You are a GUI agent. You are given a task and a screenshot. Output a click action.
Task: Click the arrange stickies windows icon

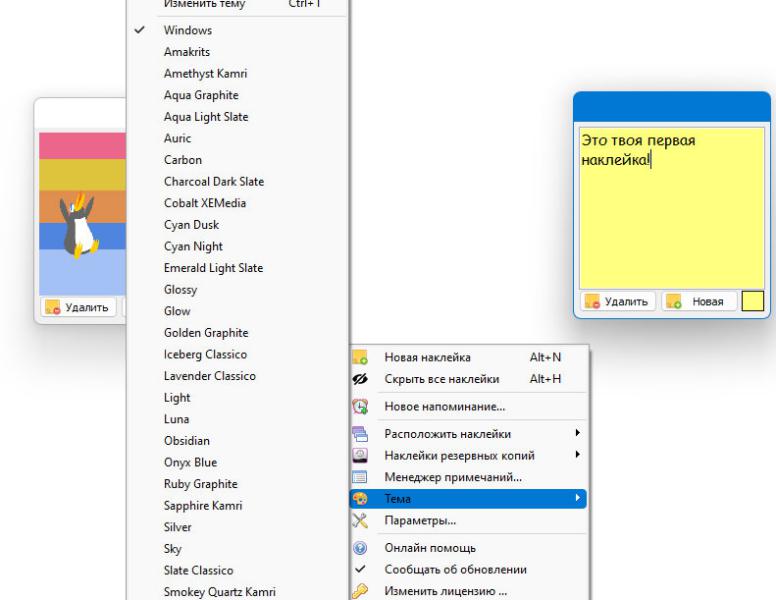pyautogui.click(x=360, y=434)
